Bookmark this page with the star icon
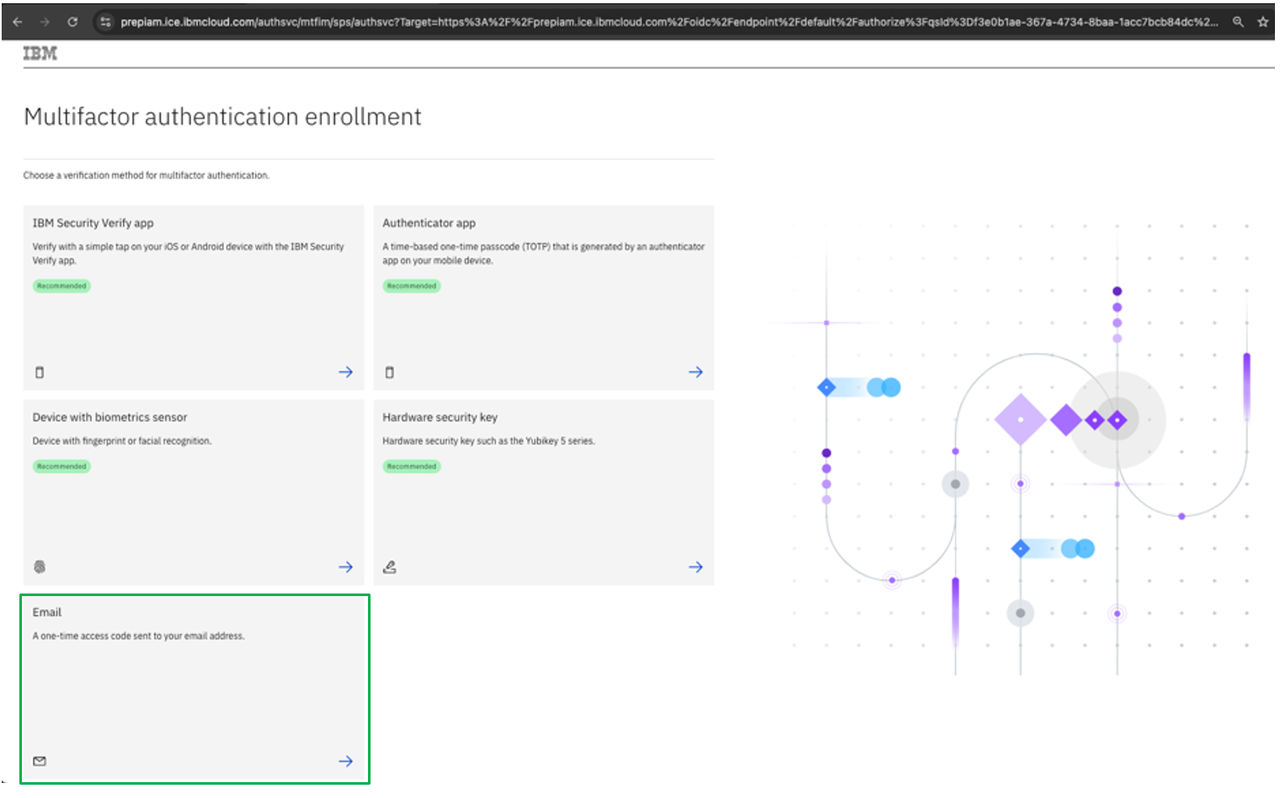 (x=1263, y=21)
